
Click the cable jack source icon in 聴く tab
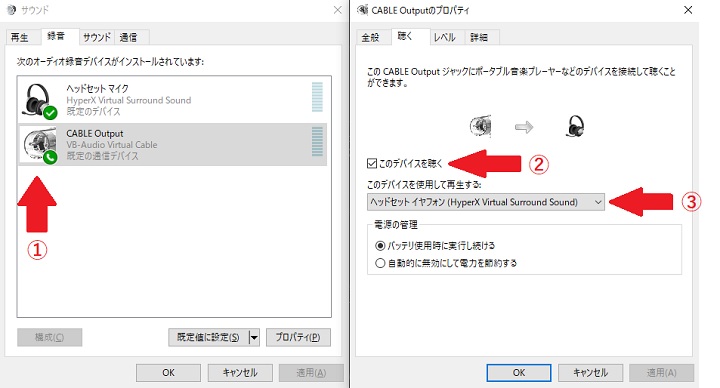481,126
